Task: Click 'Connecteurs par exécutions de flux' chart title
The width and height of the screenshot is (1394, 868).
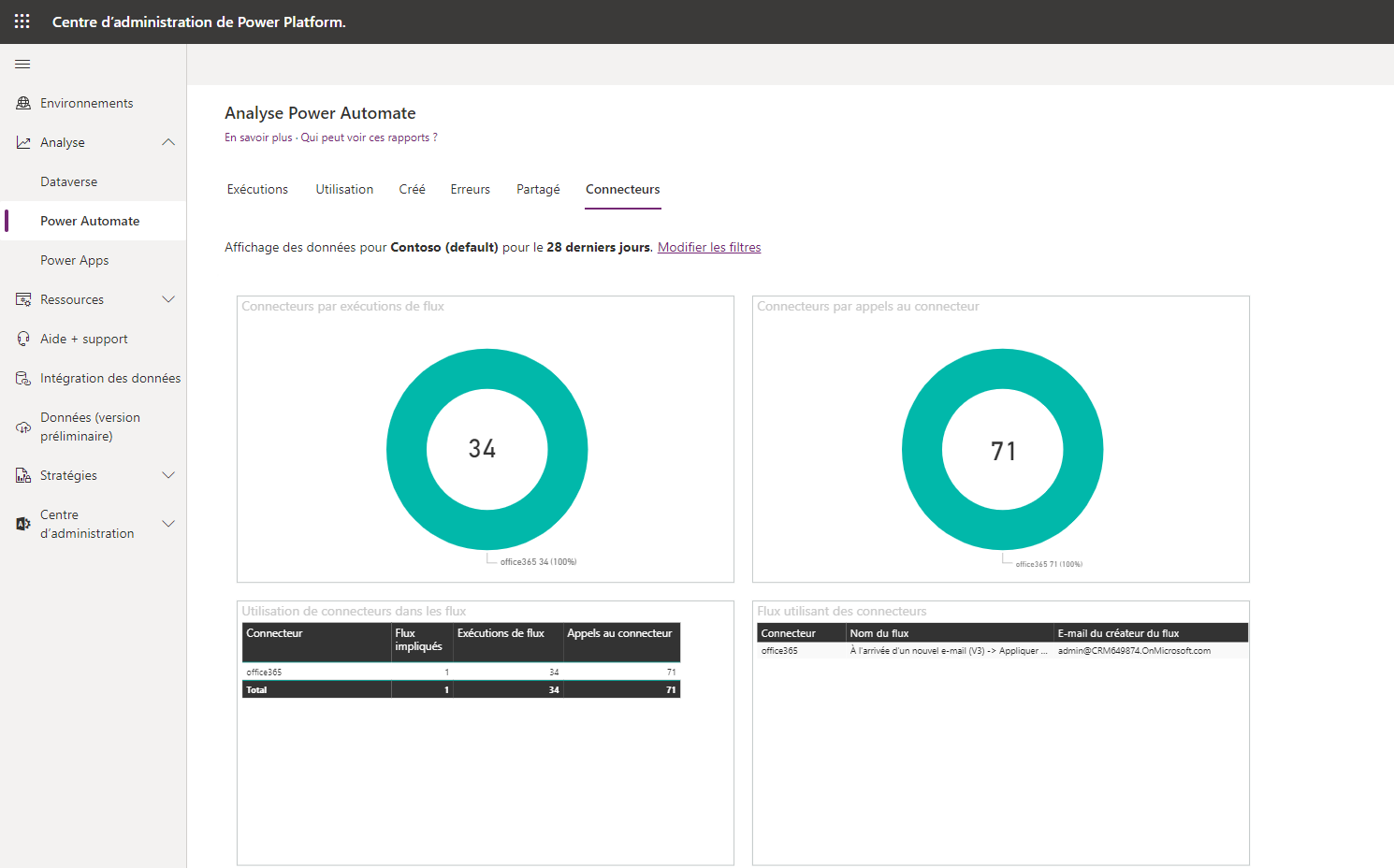Action: click(x=342, y=306)
